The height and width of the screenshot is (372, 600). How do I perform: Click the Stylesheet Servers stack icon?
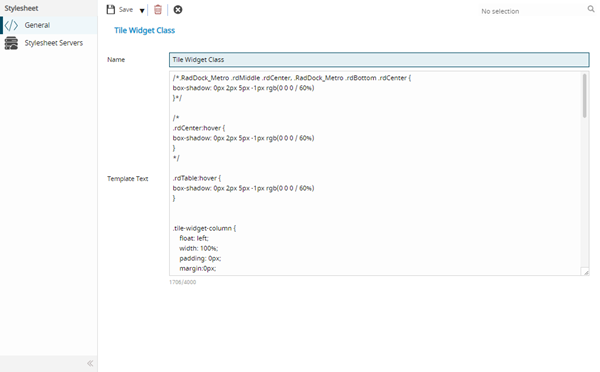11,43
